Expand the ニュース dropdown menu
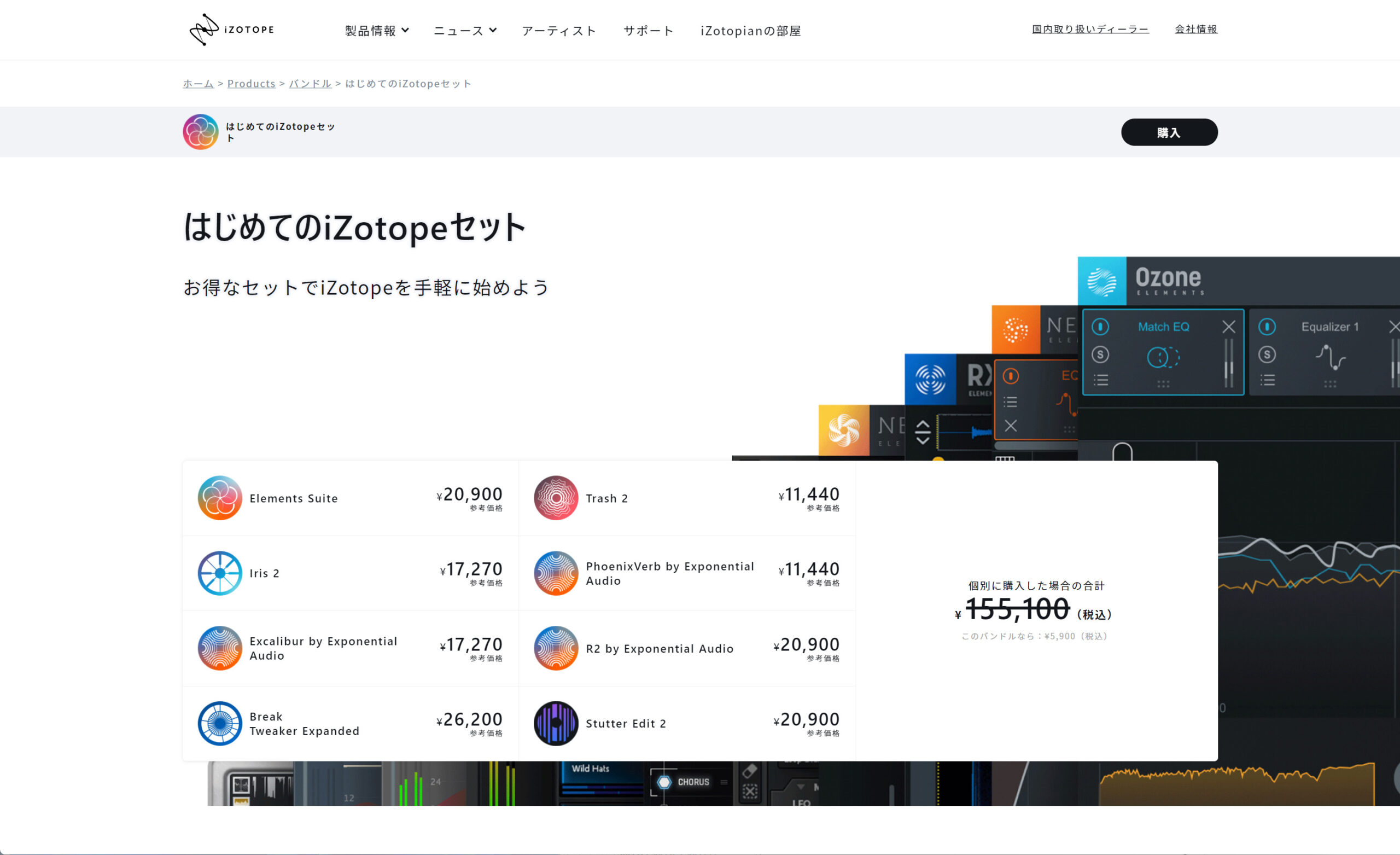 point(465,31)
